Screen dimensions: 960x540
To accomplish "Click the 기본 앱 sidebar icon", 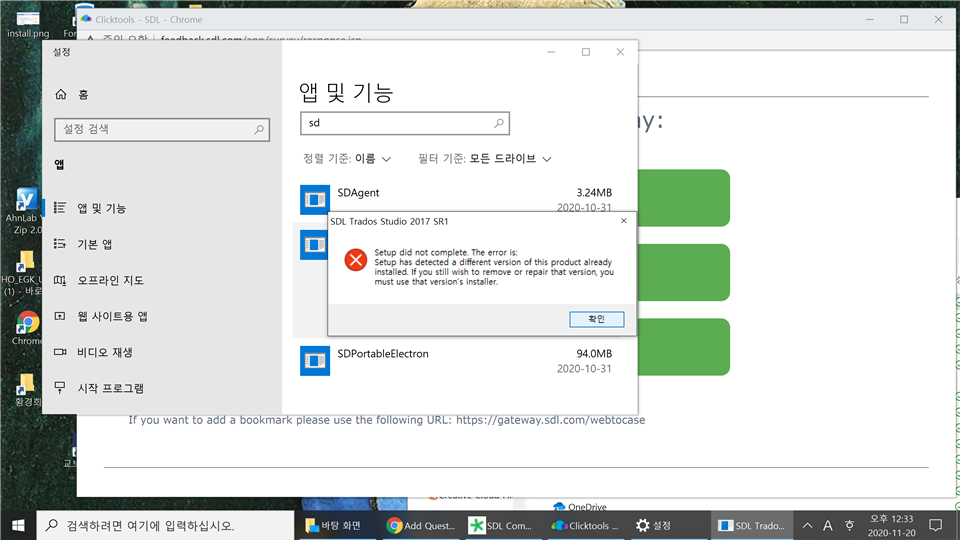I will [60, 244].
